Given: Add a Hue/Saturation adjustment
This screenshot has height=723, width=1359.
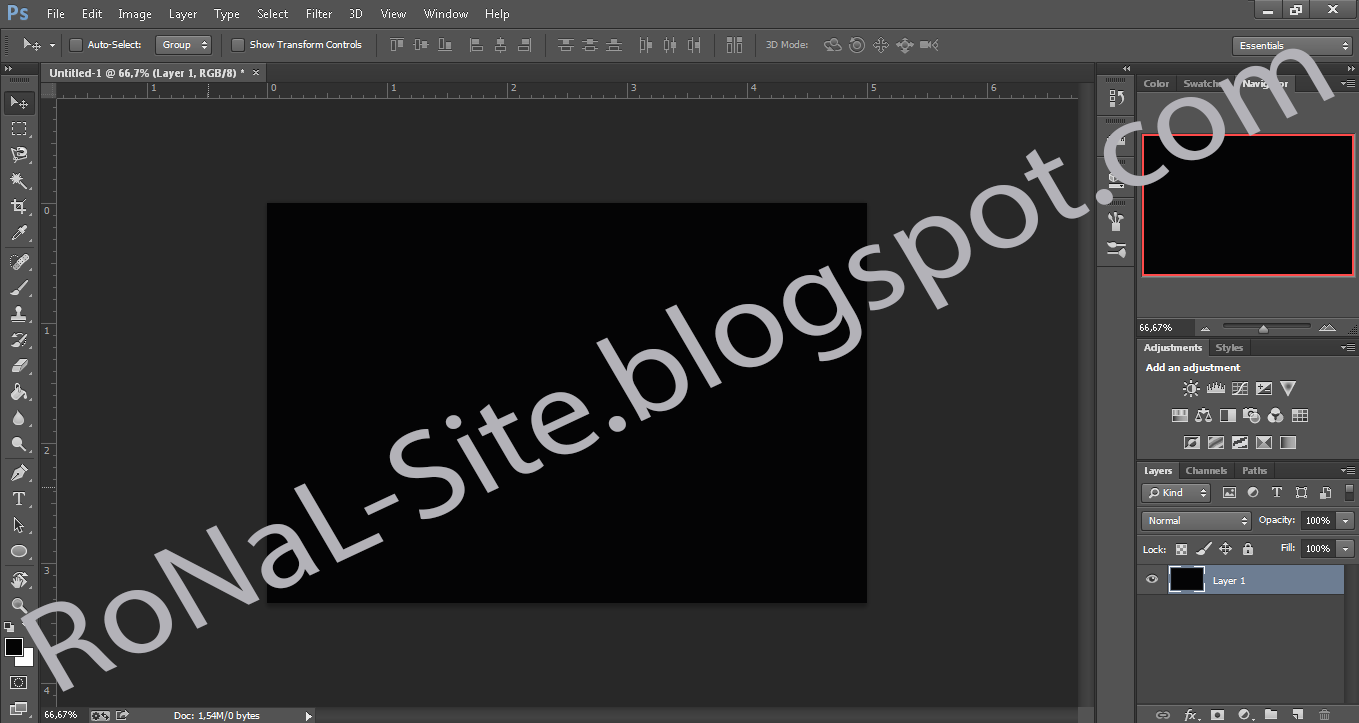Looking at the screenshot, I should (1179, 415).
